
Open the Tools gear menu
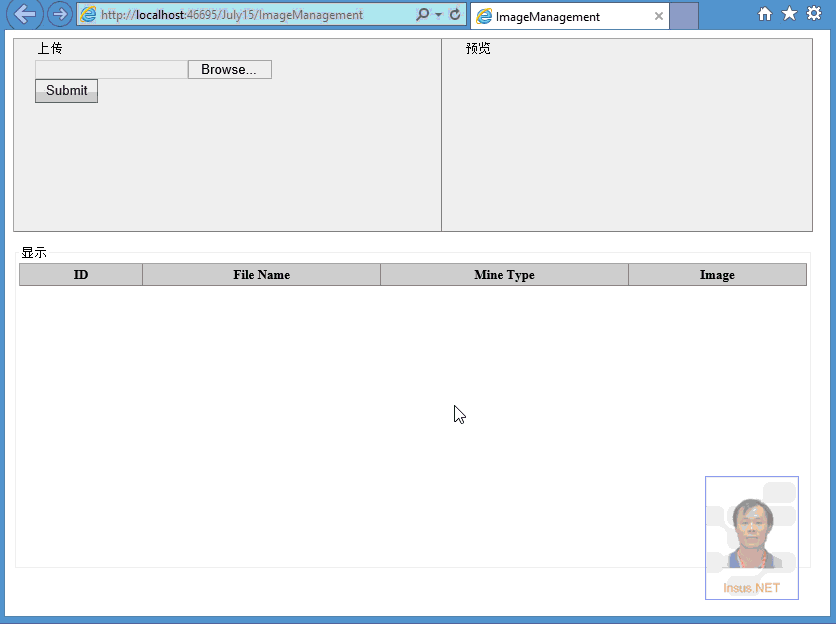click(x=814, y=14)
